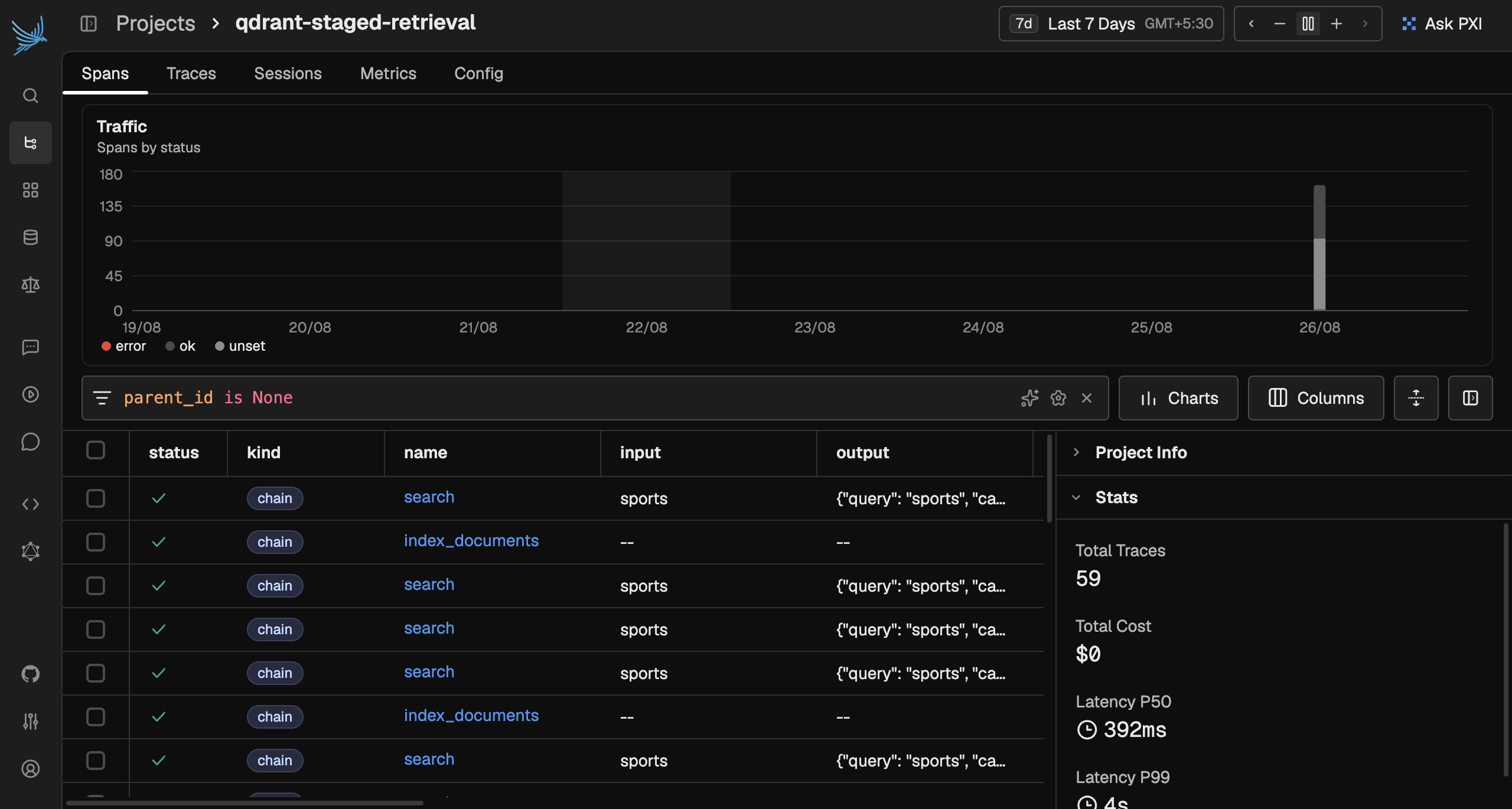The width and height of the screenshot is (1512, 809).
Task: Check the fifth search row checkbox
Action: click(96, 761)
